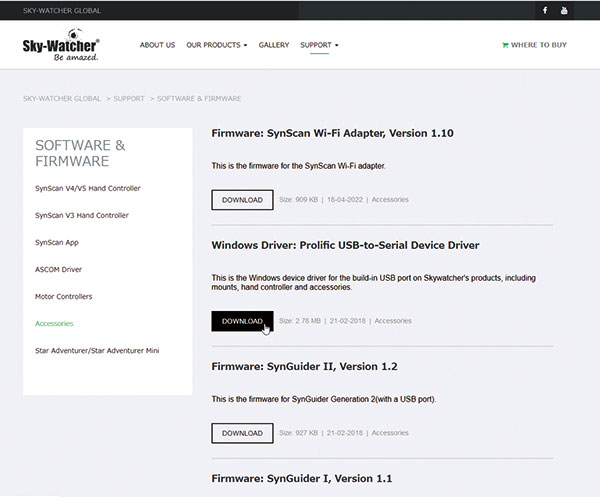Download the Prolific USB-to-Serial driver
This screenshot has height=497, width=600.
[242, 321]
